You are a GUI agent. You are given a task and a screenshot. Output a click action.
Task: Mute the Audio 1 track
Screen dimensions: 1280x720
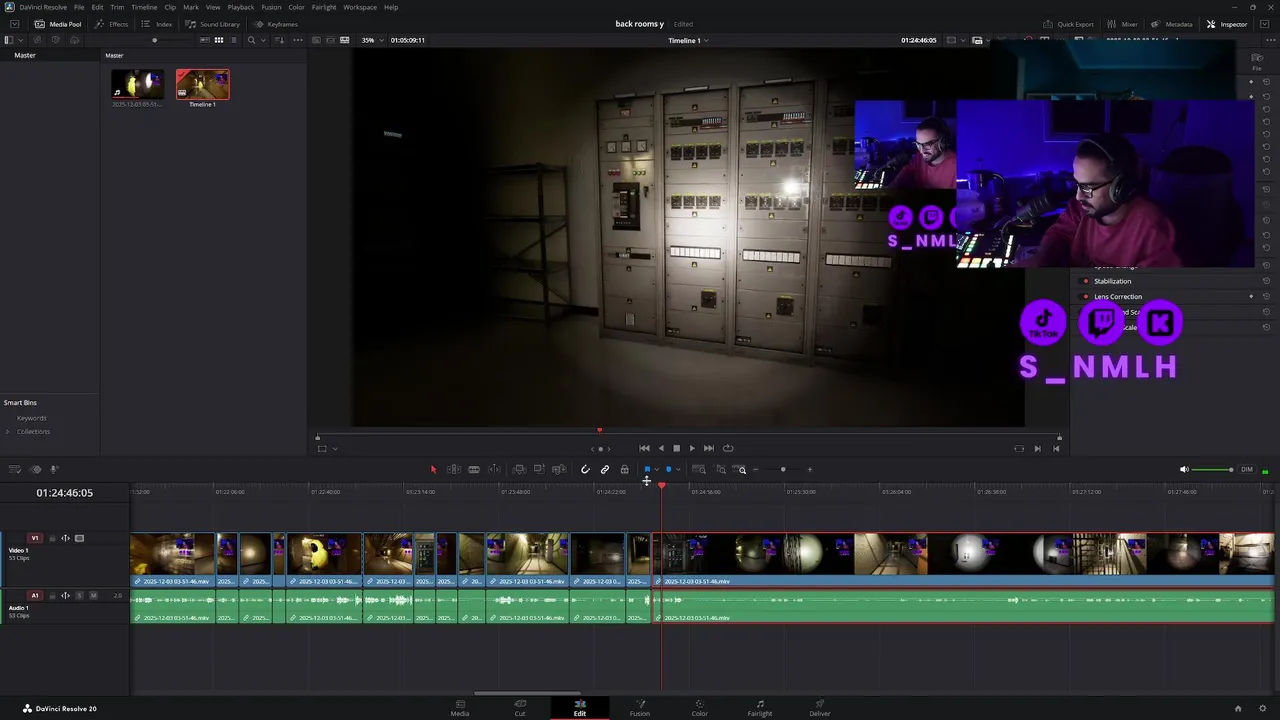click(x=93, y=595)
